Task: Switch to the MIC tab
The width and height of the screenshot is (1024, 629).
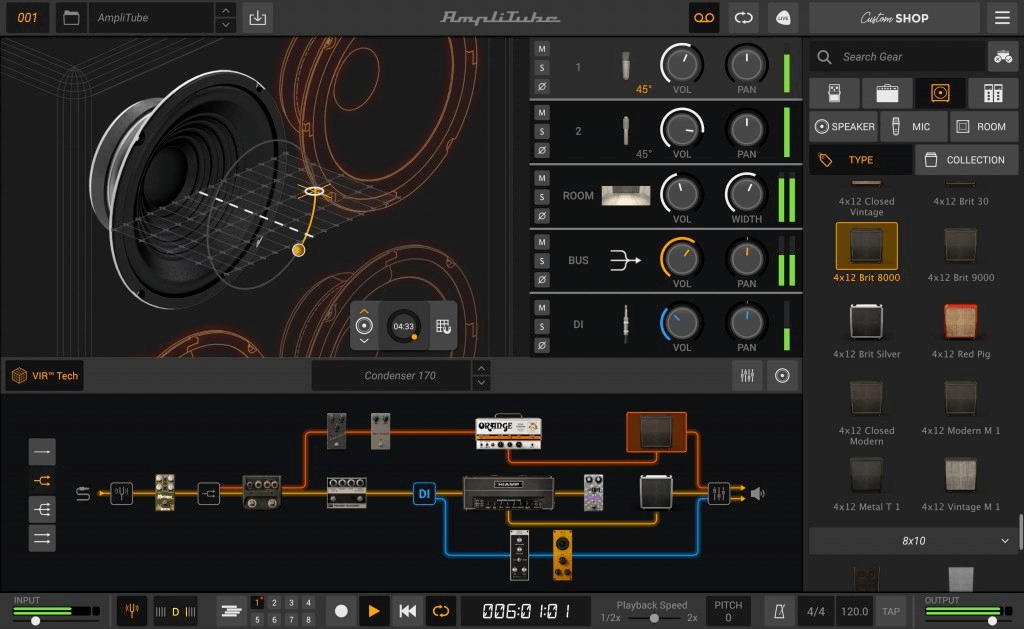Action: pyautogui.click(x=913, y=127)
